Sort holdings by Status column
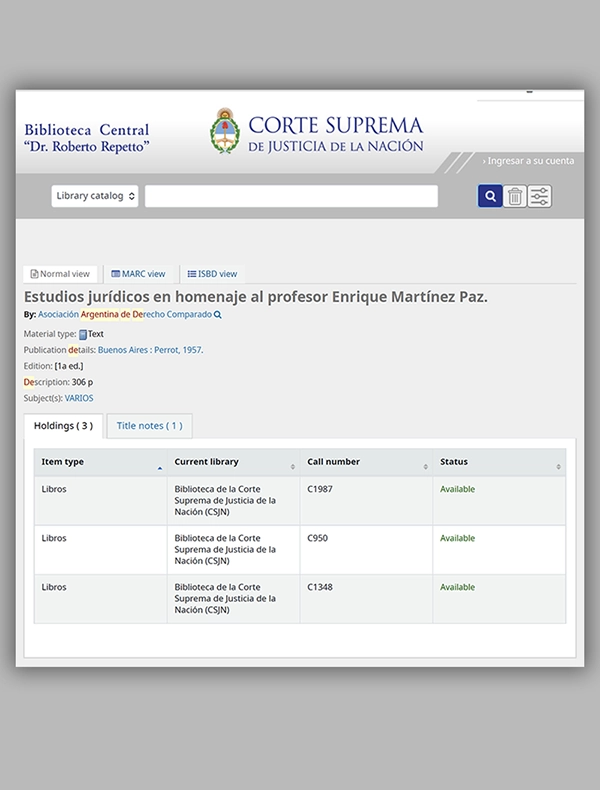 click(x=499, y=462)
